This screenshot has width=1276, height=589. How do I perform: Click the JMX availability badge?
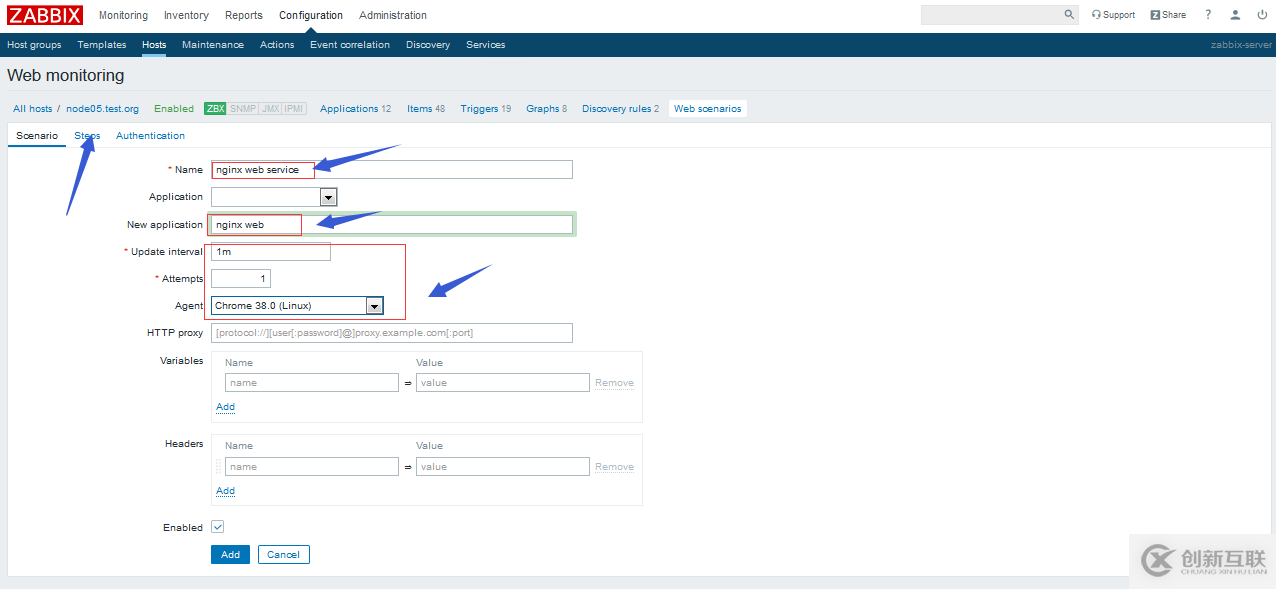[270, 109]
